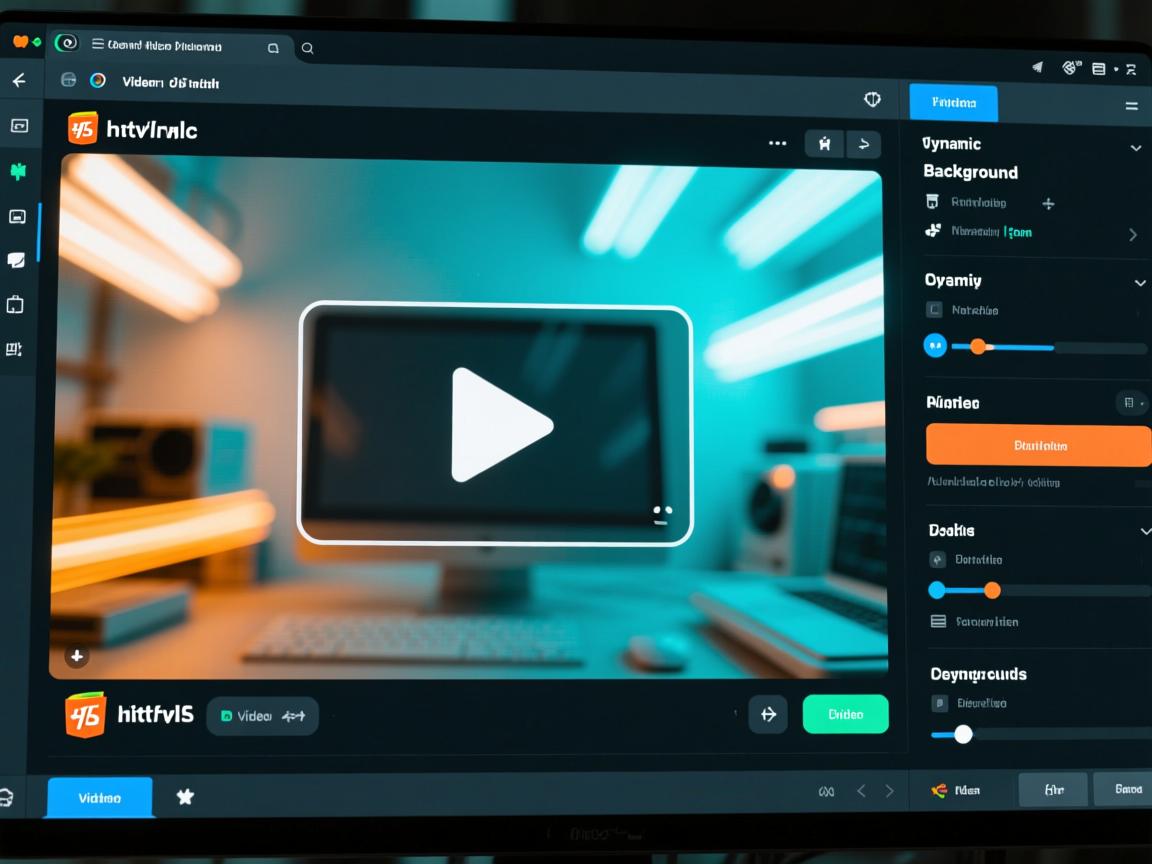Select the clipboard icon in left sidebar
1152x864 pixels.
click(x=15, y=304)
